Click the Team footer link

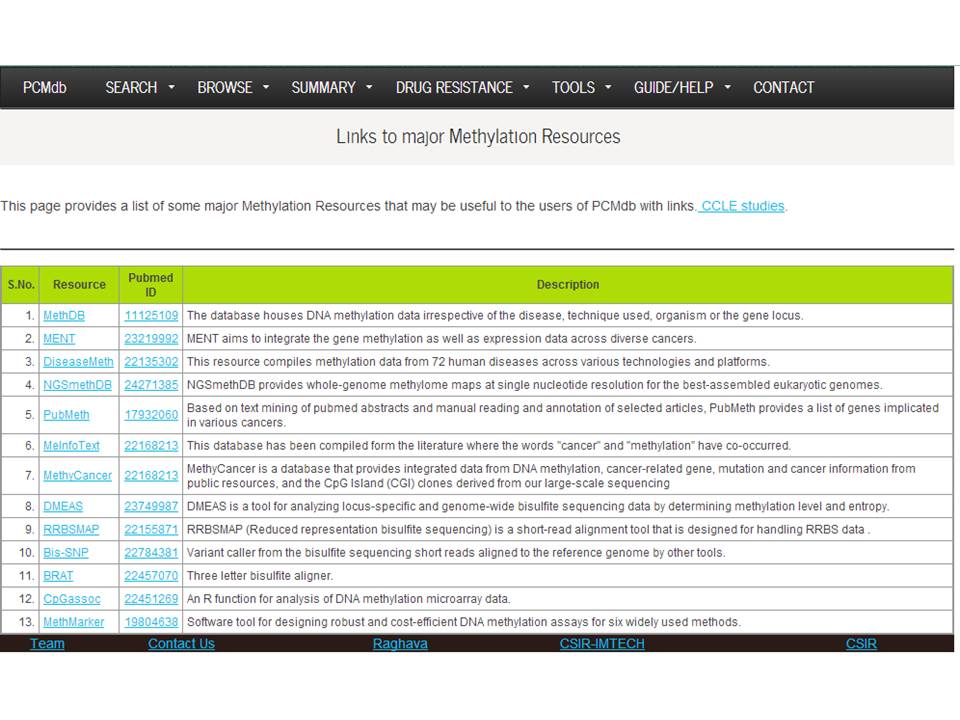coord(47,643)
